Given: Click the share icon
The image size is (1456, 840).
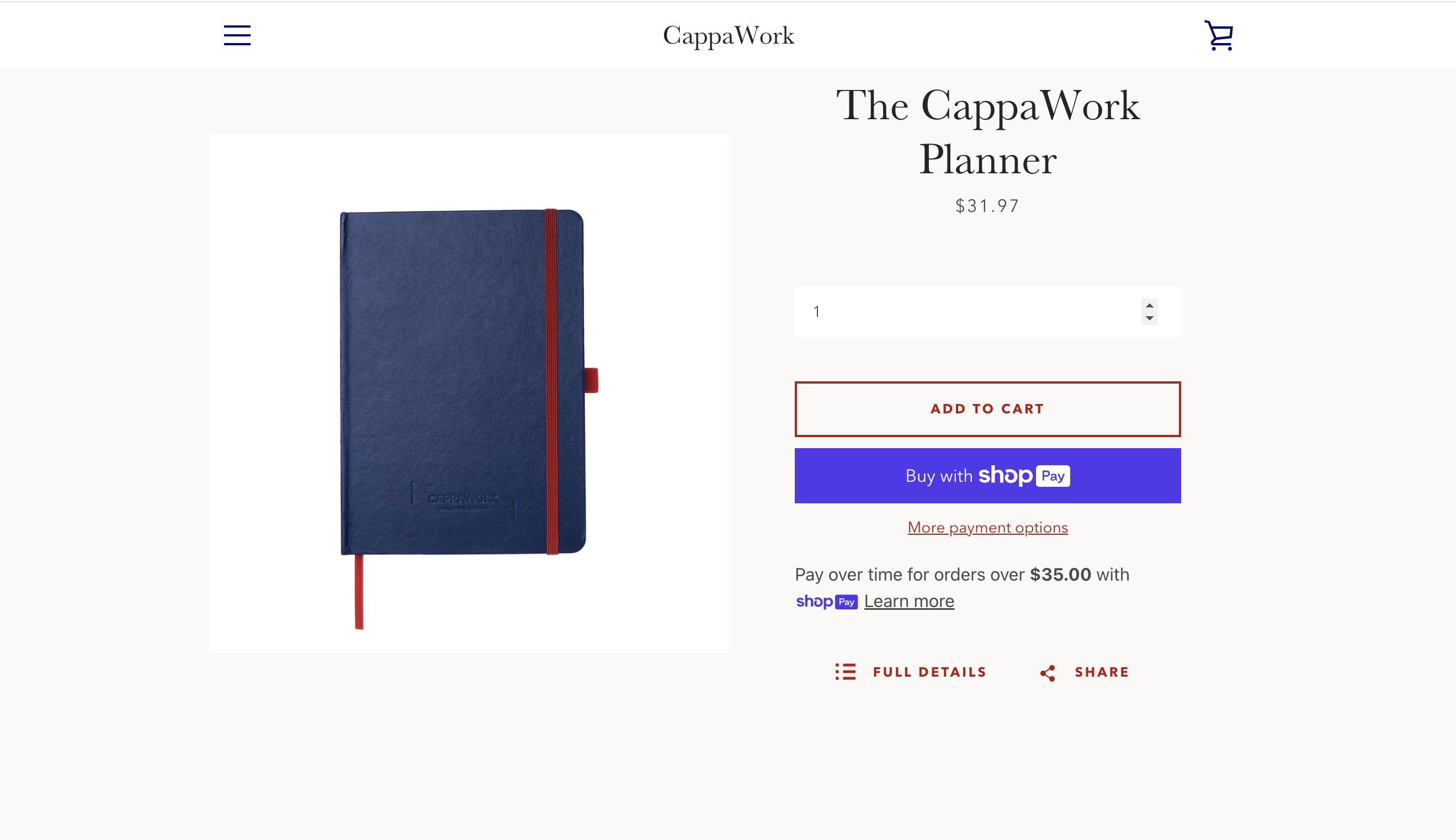Looking at the screenshot, I should [x=1048, y=673].
